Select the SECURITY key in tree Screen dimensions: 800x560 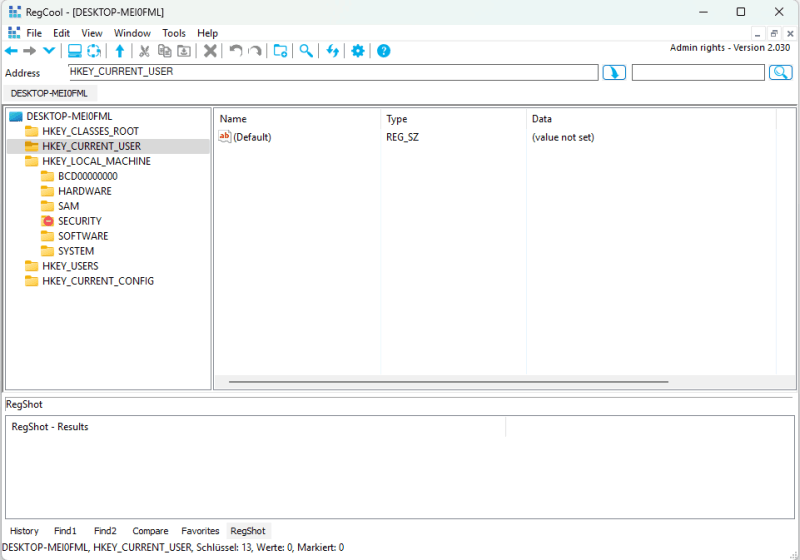79,221
